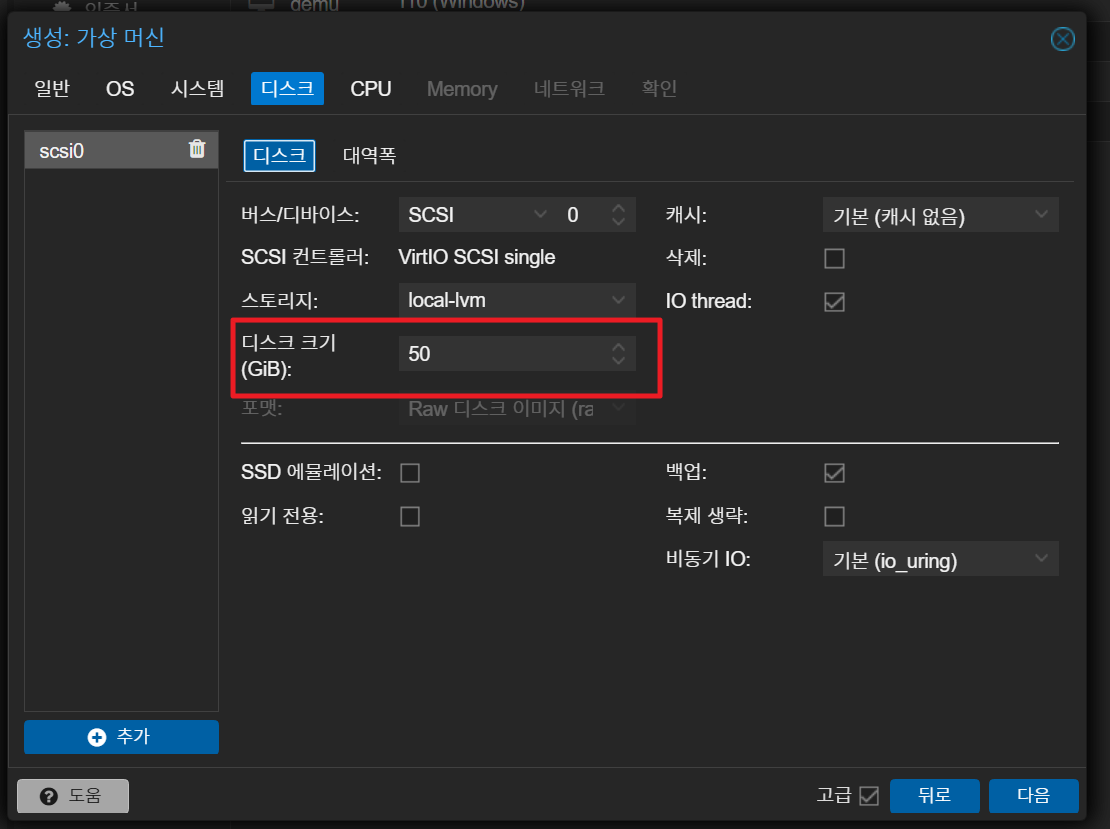Viewport: 1110px width, 829px height.
Task: Open the 대역폭 sub-tab
Action: tap(370, 156)
